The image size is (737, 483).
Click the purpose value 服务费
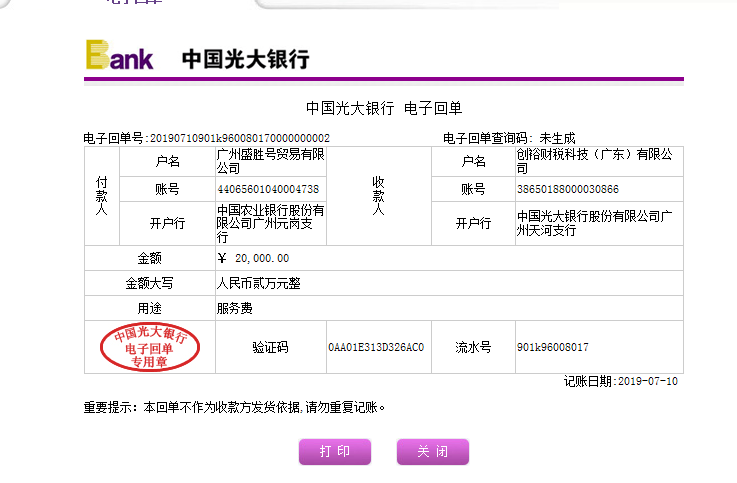tap(235, 308)
